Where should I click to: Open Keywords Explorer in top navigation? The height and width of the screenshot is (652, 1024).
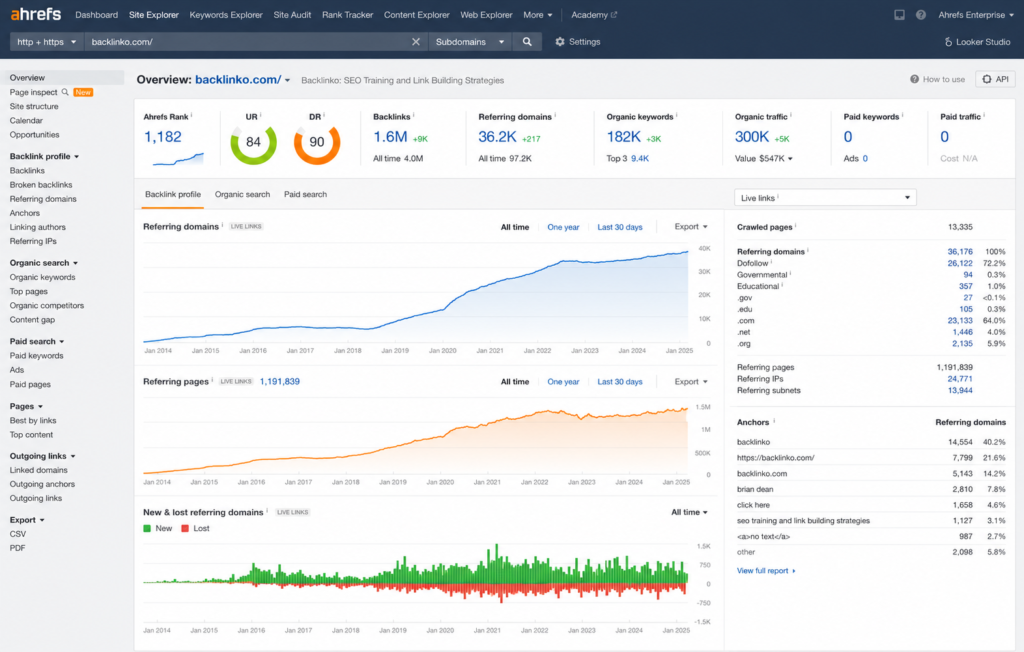coord(226,14)
